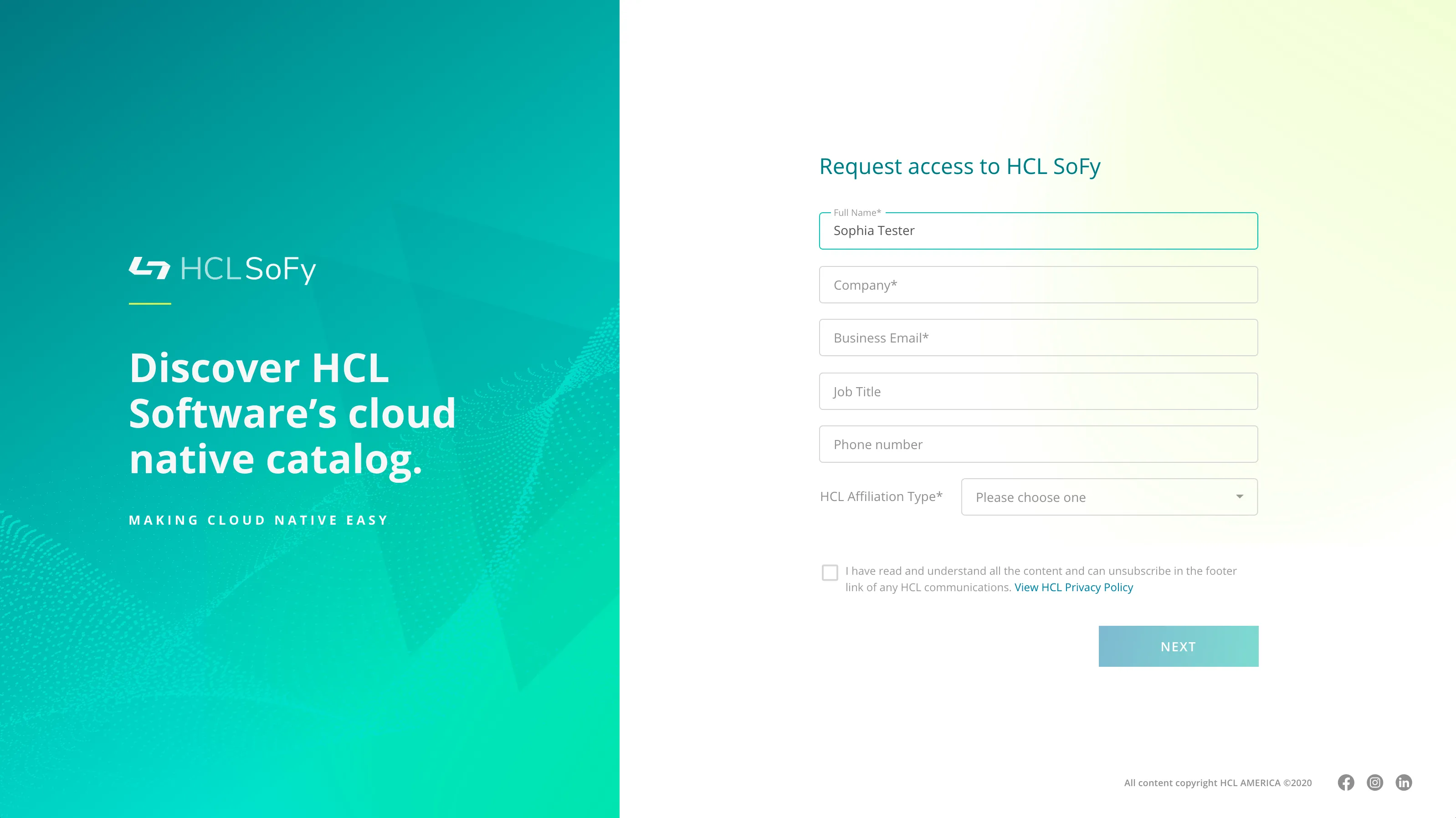Viewport: 1456px width, 818px height.
Task: Open the Instagram page via footer icon
Action: click(1376, 783)
